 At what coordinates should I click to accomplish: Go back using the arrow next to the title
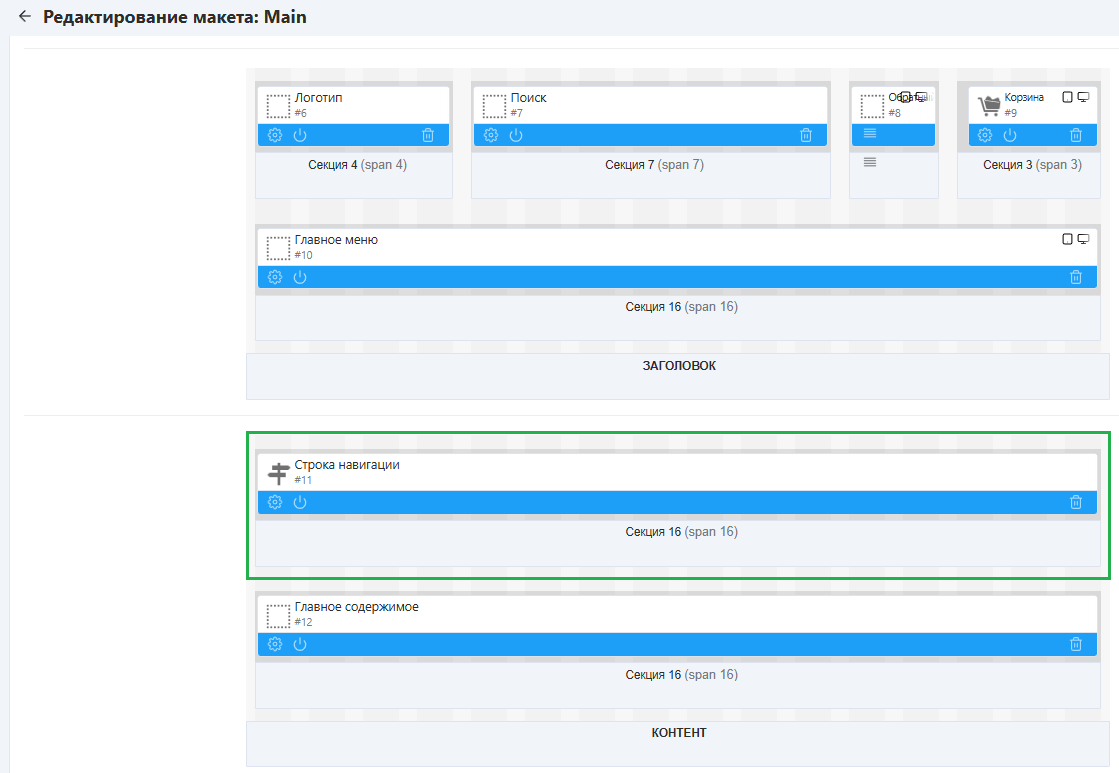click(25, 17)
